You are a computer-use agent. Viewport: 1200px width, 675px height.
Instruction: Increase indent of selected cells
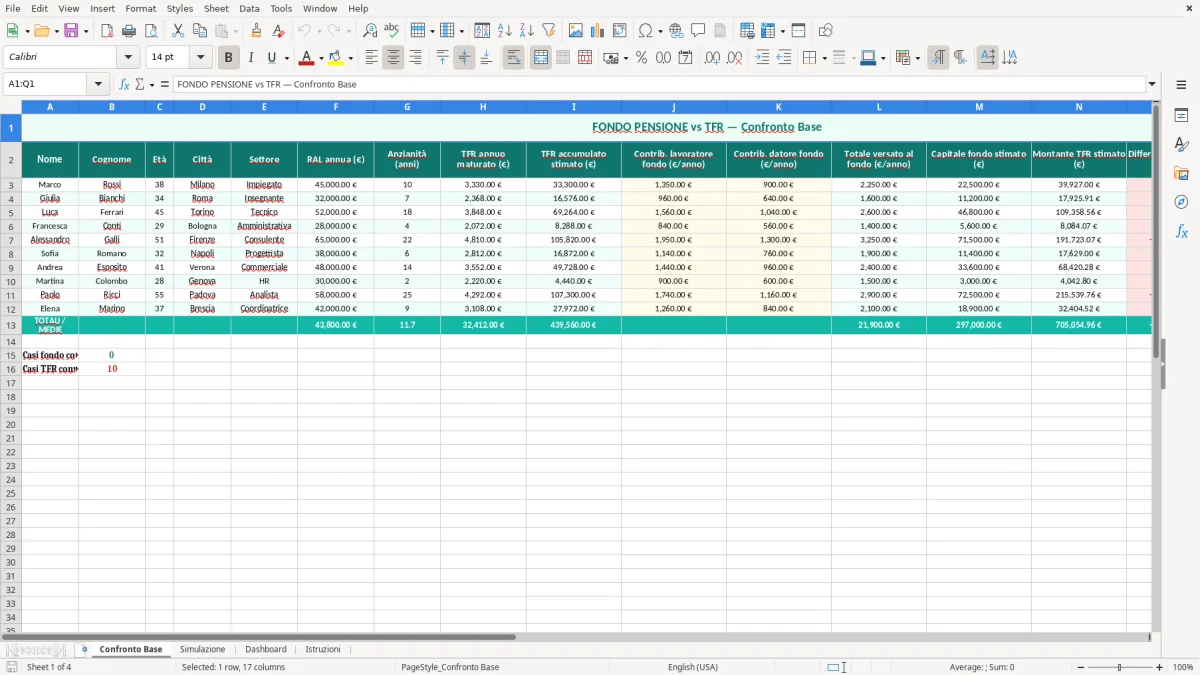pos(762,58)
